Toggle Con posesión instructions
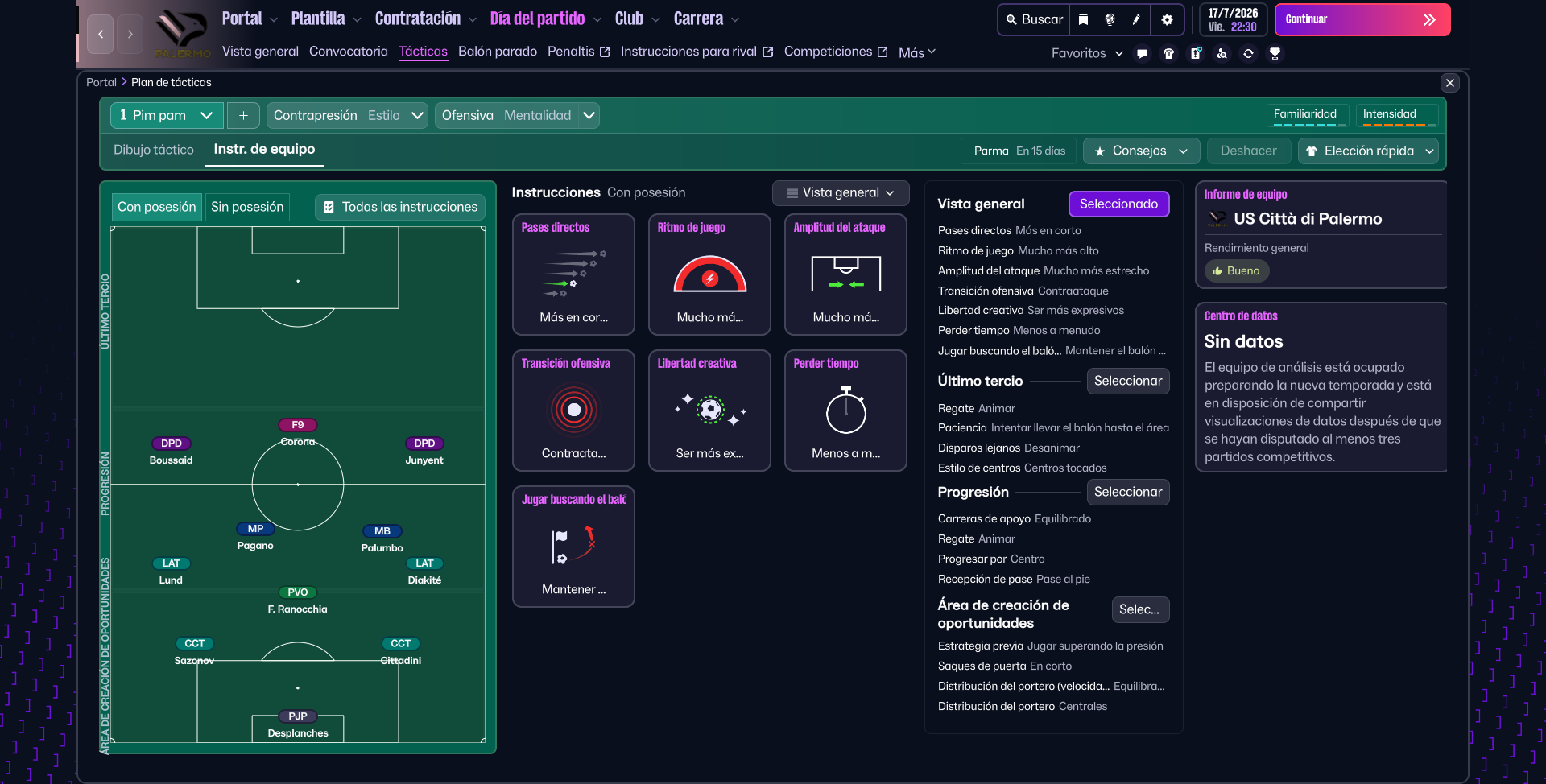 [157, 208]
